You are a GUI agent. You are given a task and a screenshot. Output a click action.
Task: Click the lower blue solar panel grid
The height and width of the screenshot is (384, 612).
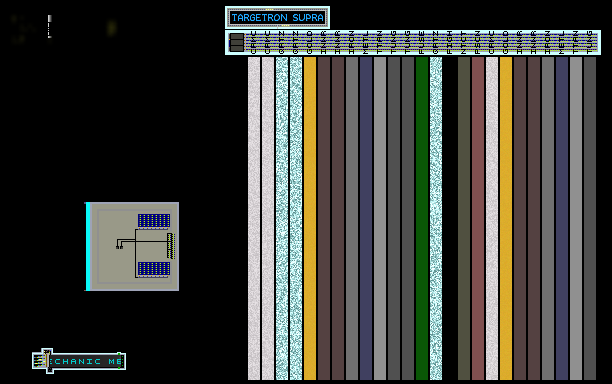pyautogui.click(x=154, y=269)
